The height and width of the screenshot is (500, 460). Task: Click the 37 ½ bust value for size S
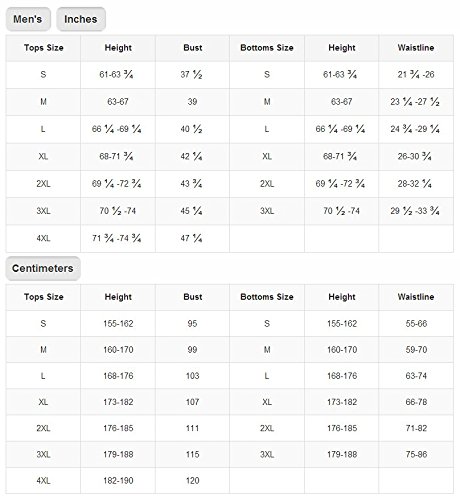192,75
